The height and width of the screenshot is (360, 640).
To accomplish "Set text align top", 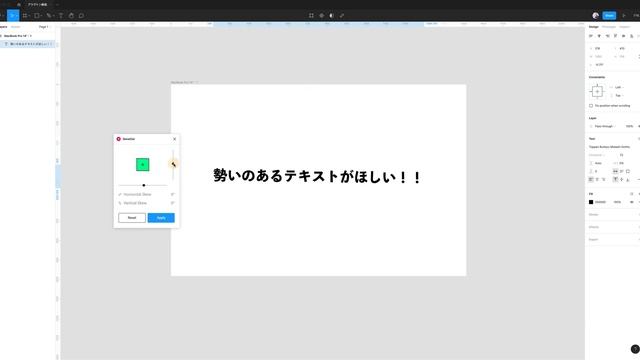I will 616,180.
